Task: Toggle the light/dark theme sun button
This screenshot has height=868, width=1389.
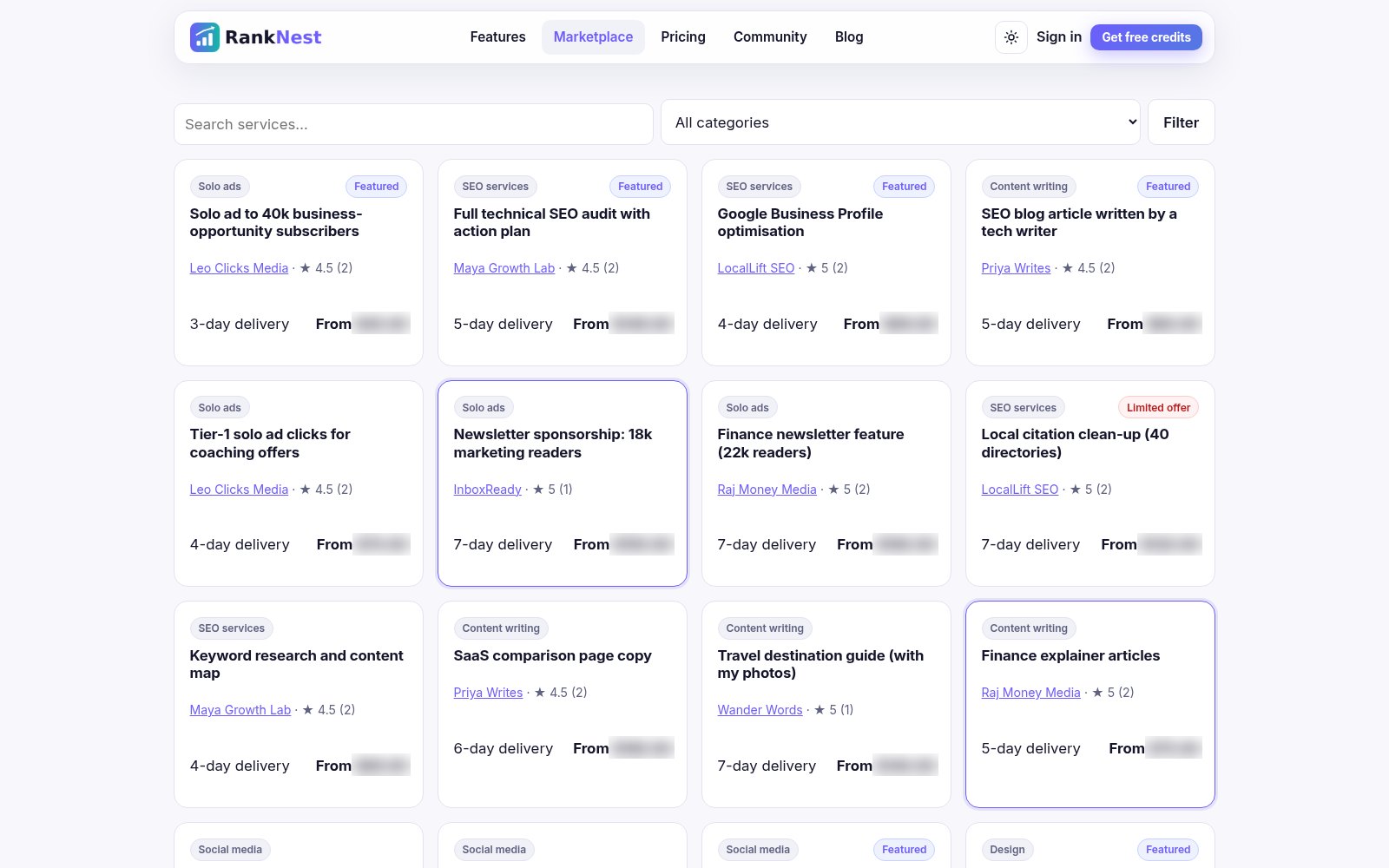Action: [1011, 37]
